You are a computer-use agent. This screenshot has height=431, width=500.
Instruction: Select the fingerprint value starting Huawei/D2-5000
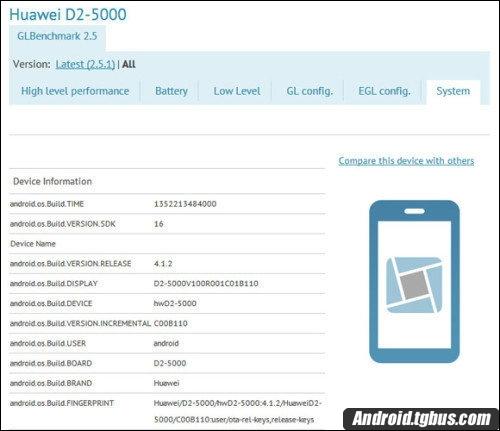[x=238, y=411]
